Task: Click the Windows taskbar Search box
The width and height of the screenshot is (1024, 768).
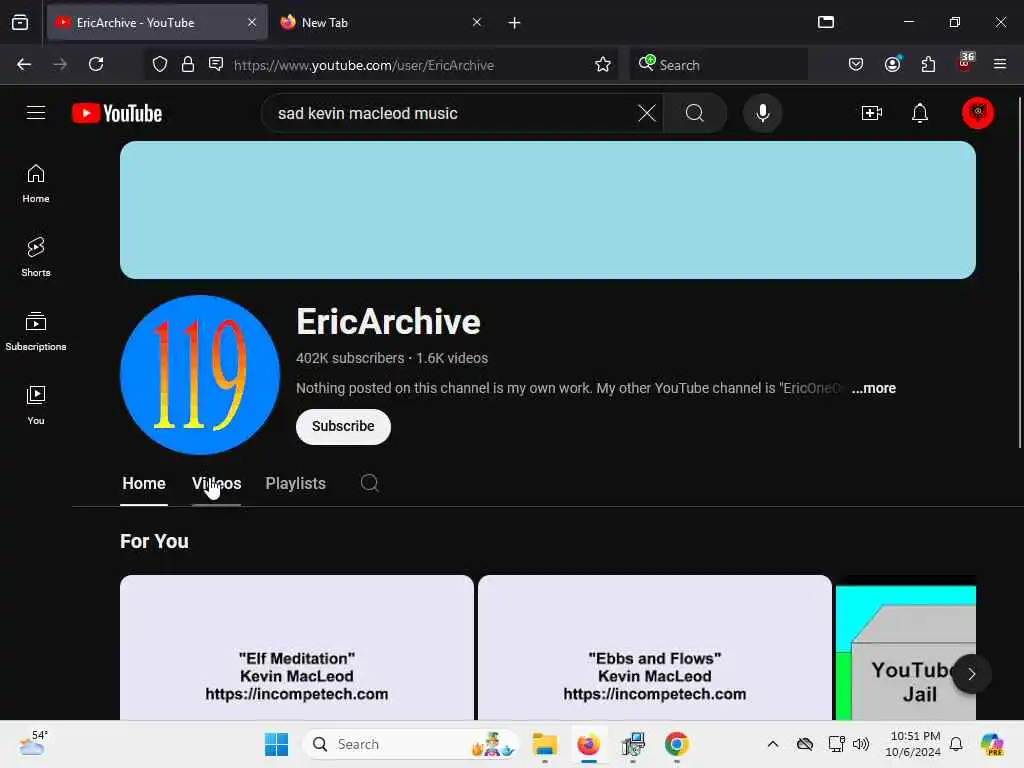Action: click(x=410, y=744)
